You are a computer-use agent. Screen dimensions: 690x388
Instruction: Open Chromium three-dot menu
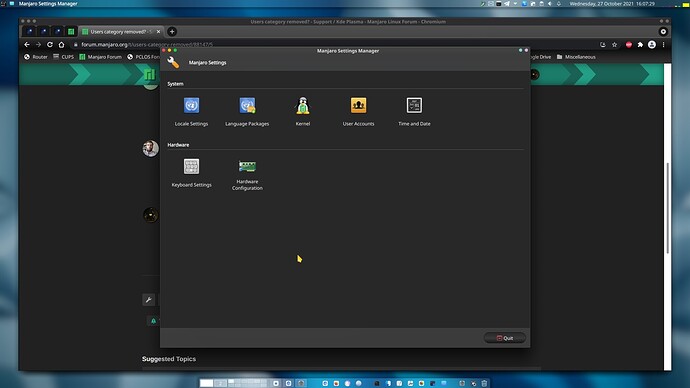tap(663, 44)
